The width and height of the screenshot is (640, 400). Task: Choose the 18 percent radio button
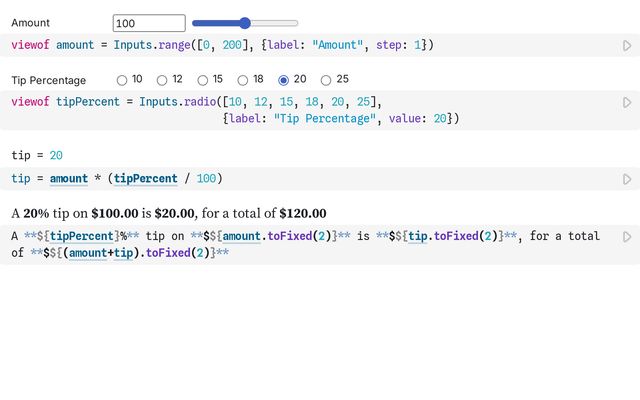coord(244,80)
